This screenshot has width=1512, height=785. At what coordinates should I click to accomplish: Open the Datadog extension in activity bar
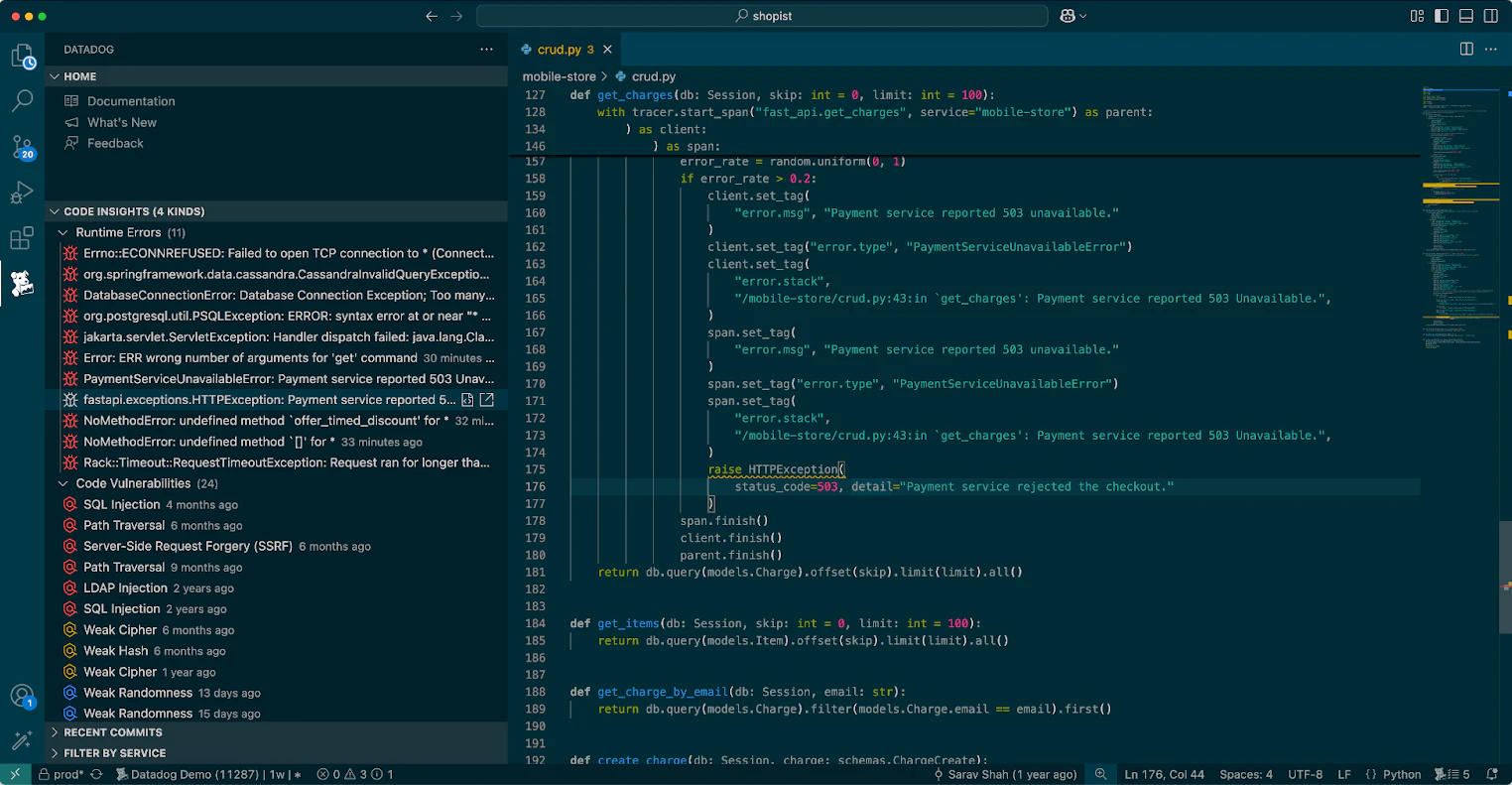(x=22, y=284)
